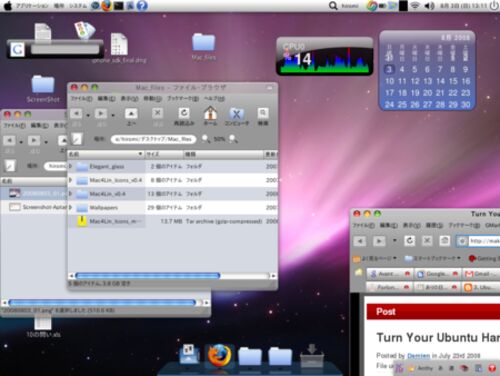Go back in the Firefox window

[360, 241]
